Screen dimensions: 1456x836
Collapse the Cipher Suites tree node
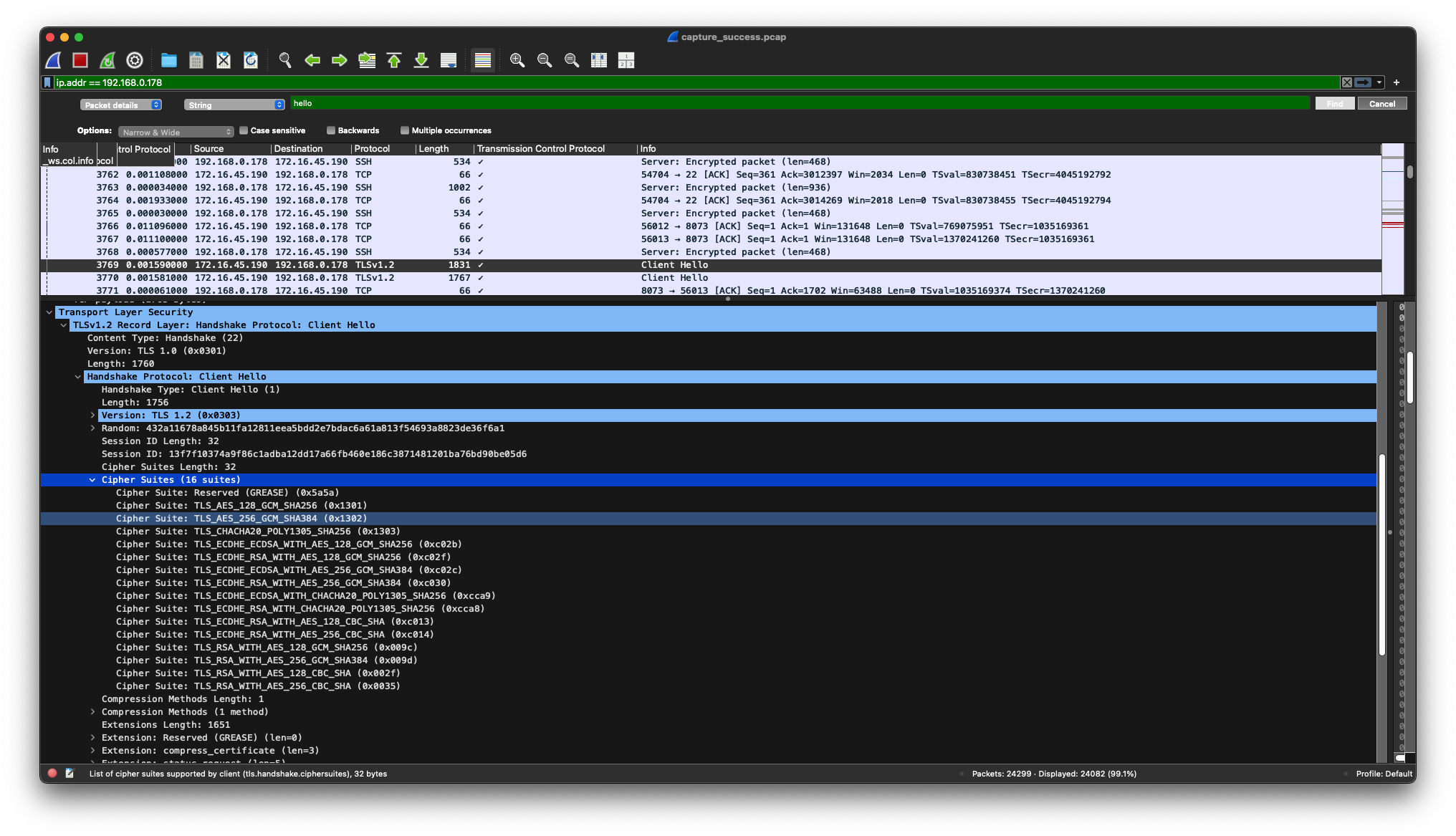(x=92, y=480)
